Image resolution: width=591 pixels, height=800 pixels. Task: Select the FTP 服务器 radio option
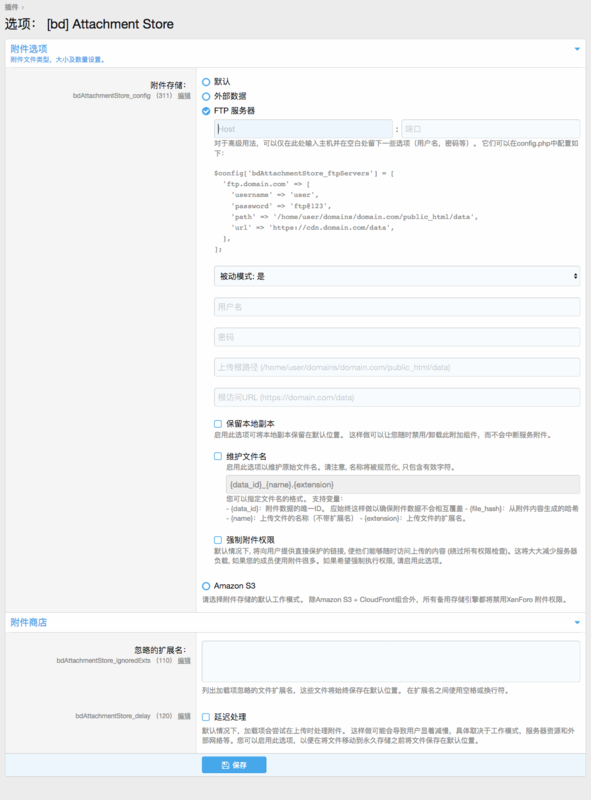click(x=206, y=111)
